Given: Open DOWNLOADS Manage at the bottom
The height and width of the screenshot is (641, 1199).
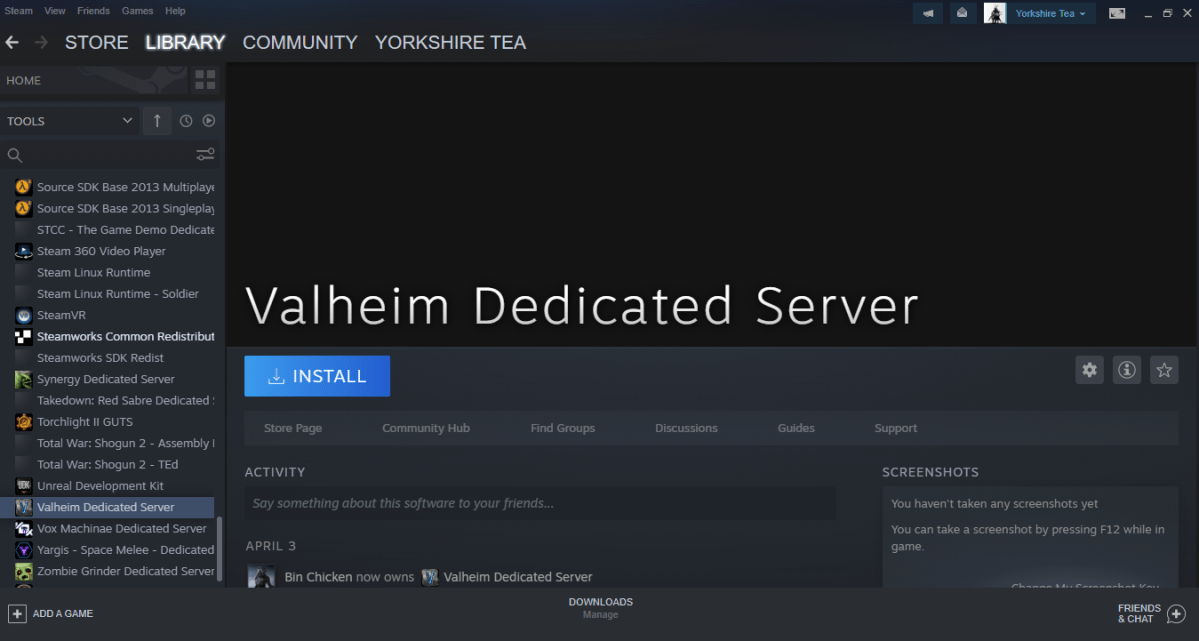Looking at the screenshot, I should click(x=600, y=607).
